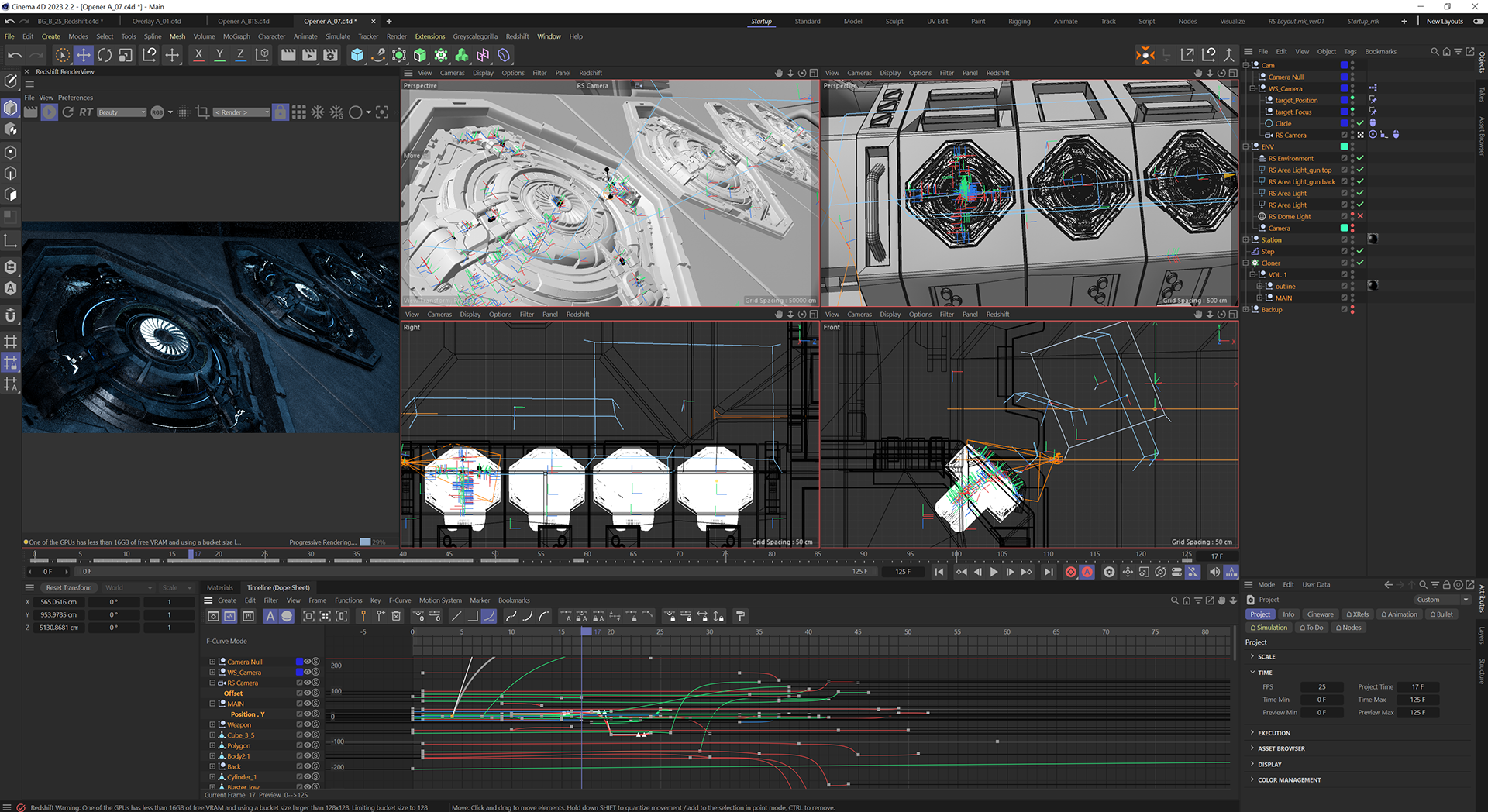Expand the Station object in Object Manager
Screen dimensions: 1488x812
click(1246, 239)
